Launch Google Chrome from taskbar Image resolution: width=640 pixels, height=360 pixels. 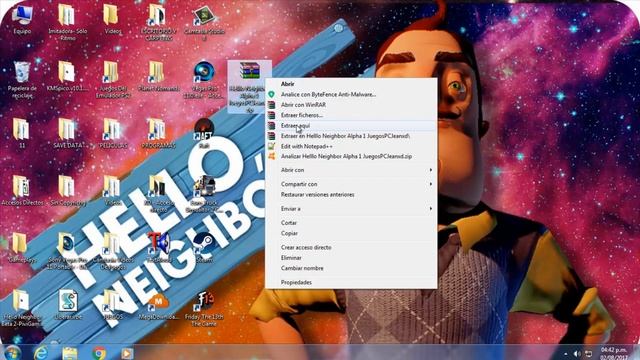[98, 353]
